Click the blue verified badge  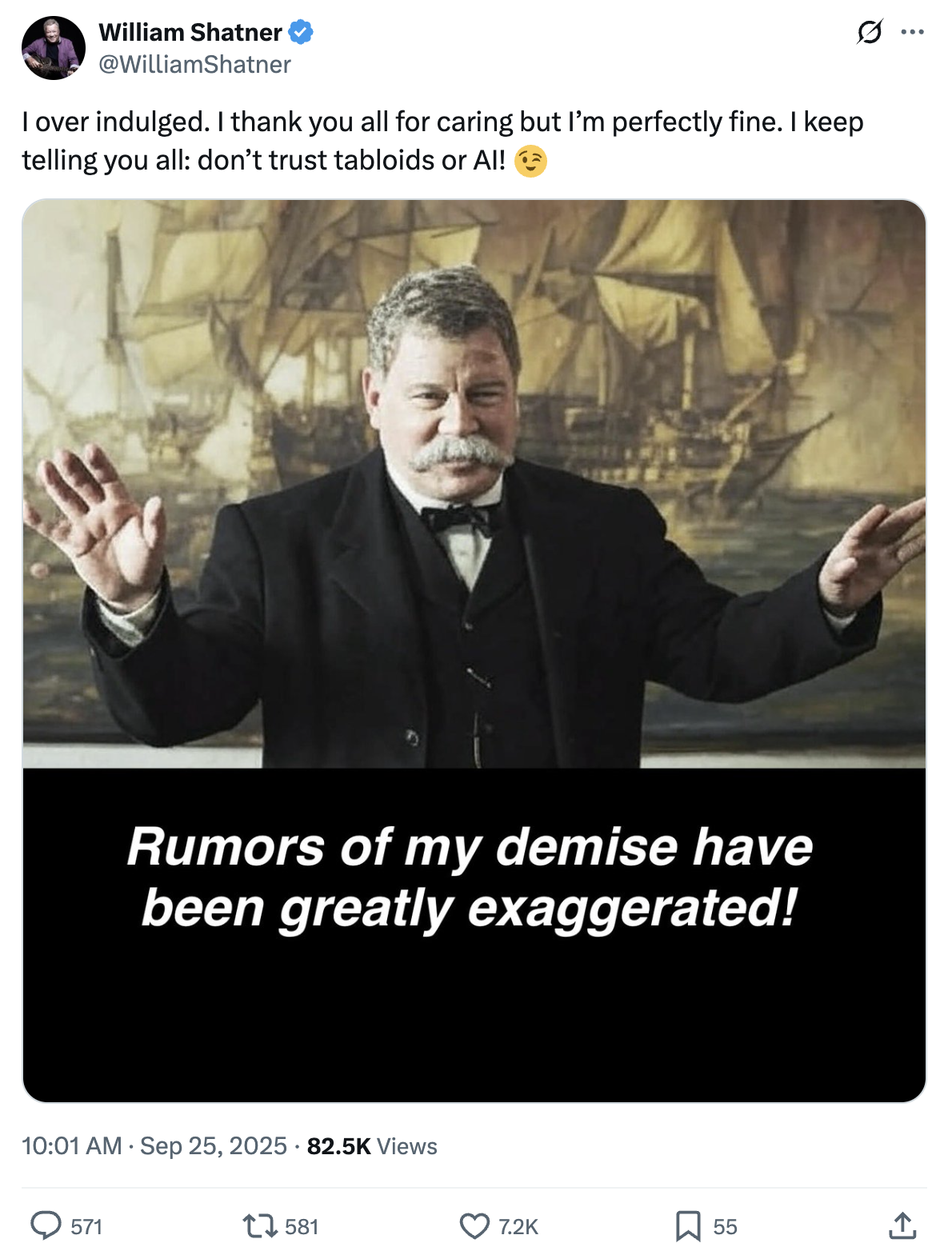(x=301, y=32)
